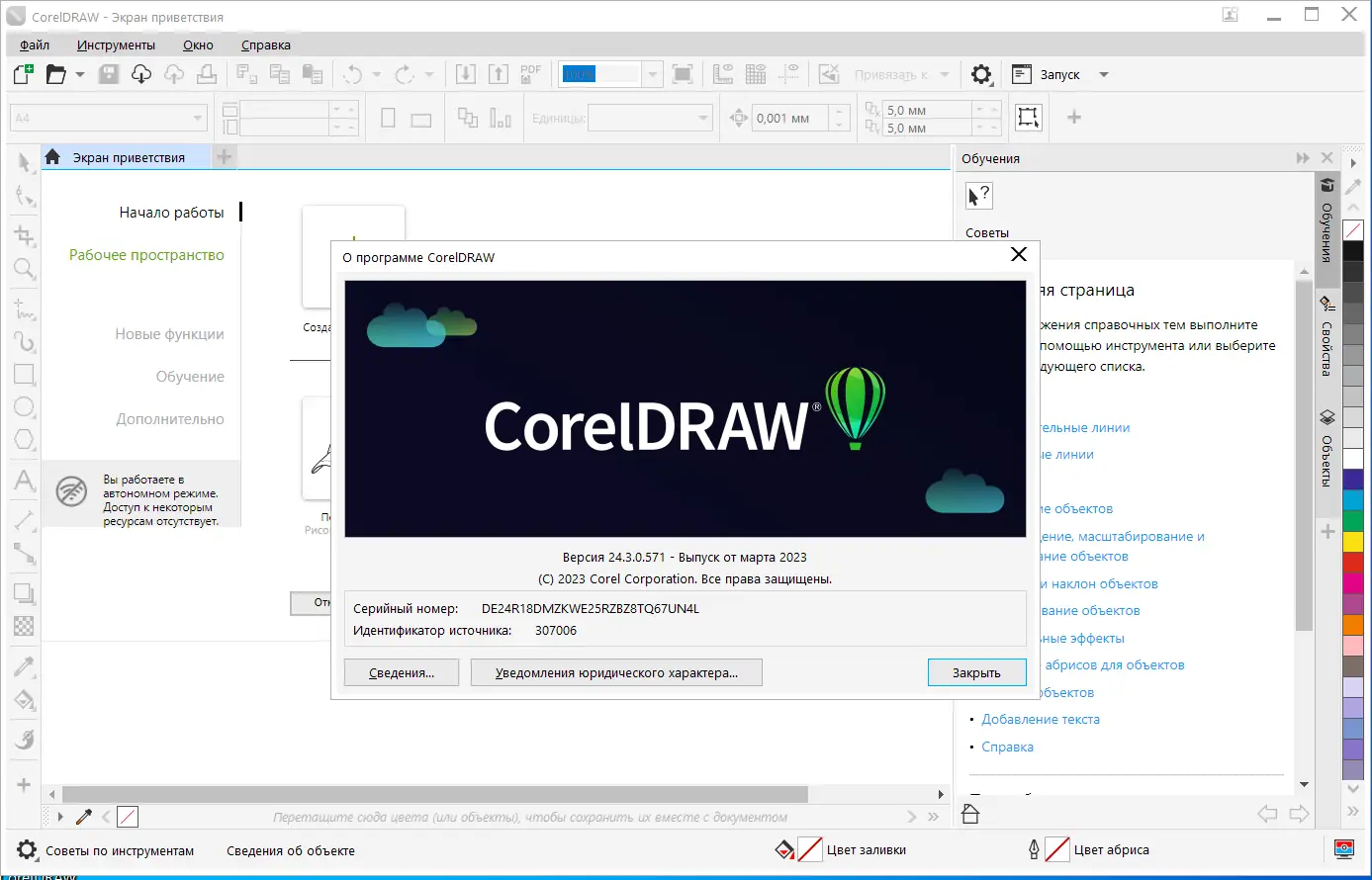
Task: Create a new document from the toolbar
Action: coord(23,74)
